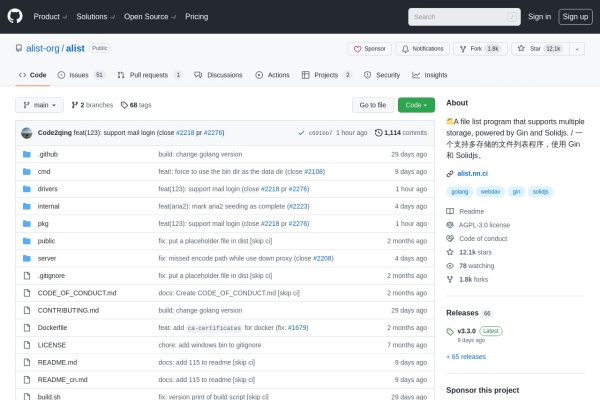Open the .github folder

coord(47,154)
